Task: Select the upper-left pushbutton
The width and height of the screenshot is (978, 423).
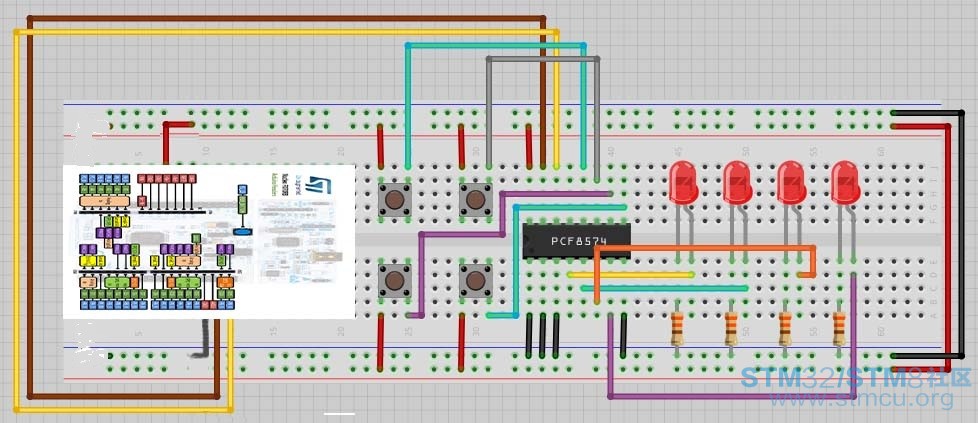Action: click(x=394, y=200)
